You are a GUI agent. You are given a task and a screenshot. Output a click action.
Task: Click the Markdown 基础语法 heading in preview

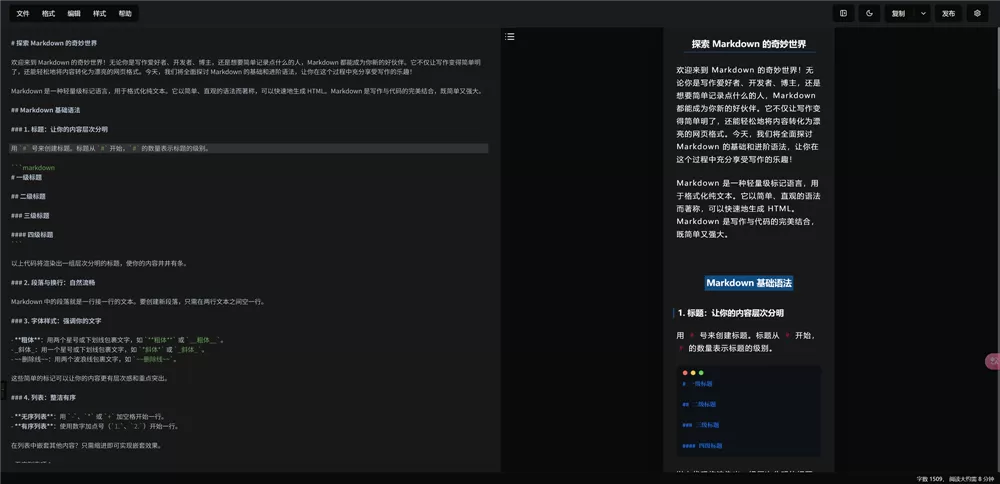748,283
